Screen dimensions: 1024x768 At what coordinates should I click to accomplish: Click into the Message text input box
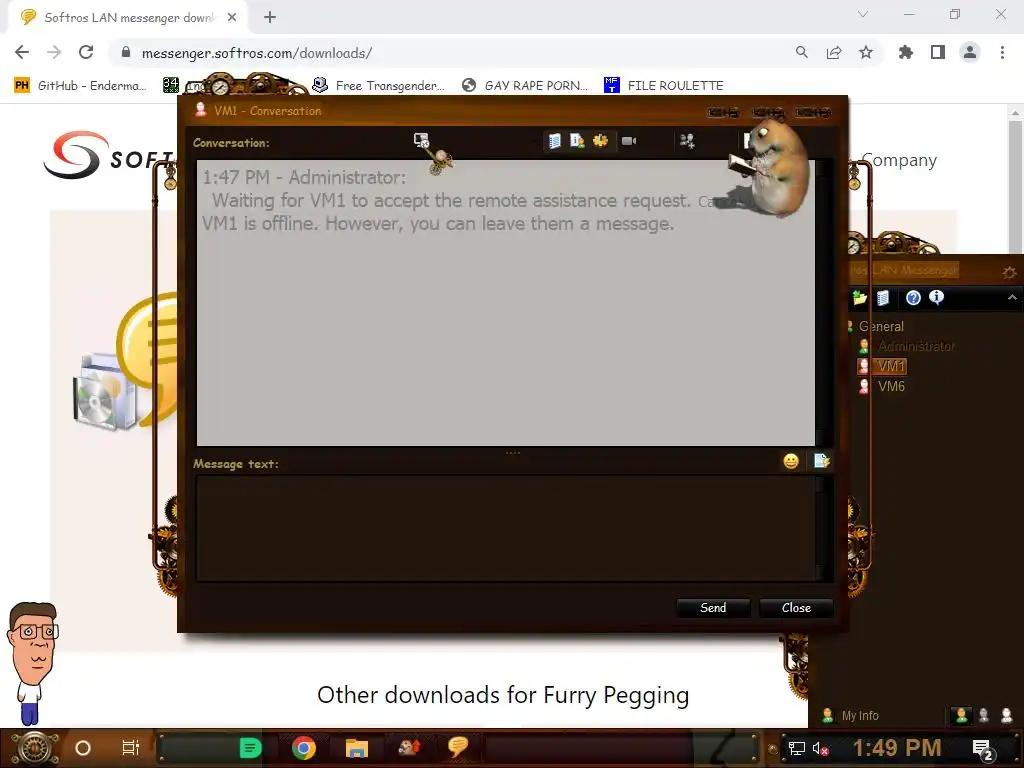pyautogui.click(x=506, y=528)
